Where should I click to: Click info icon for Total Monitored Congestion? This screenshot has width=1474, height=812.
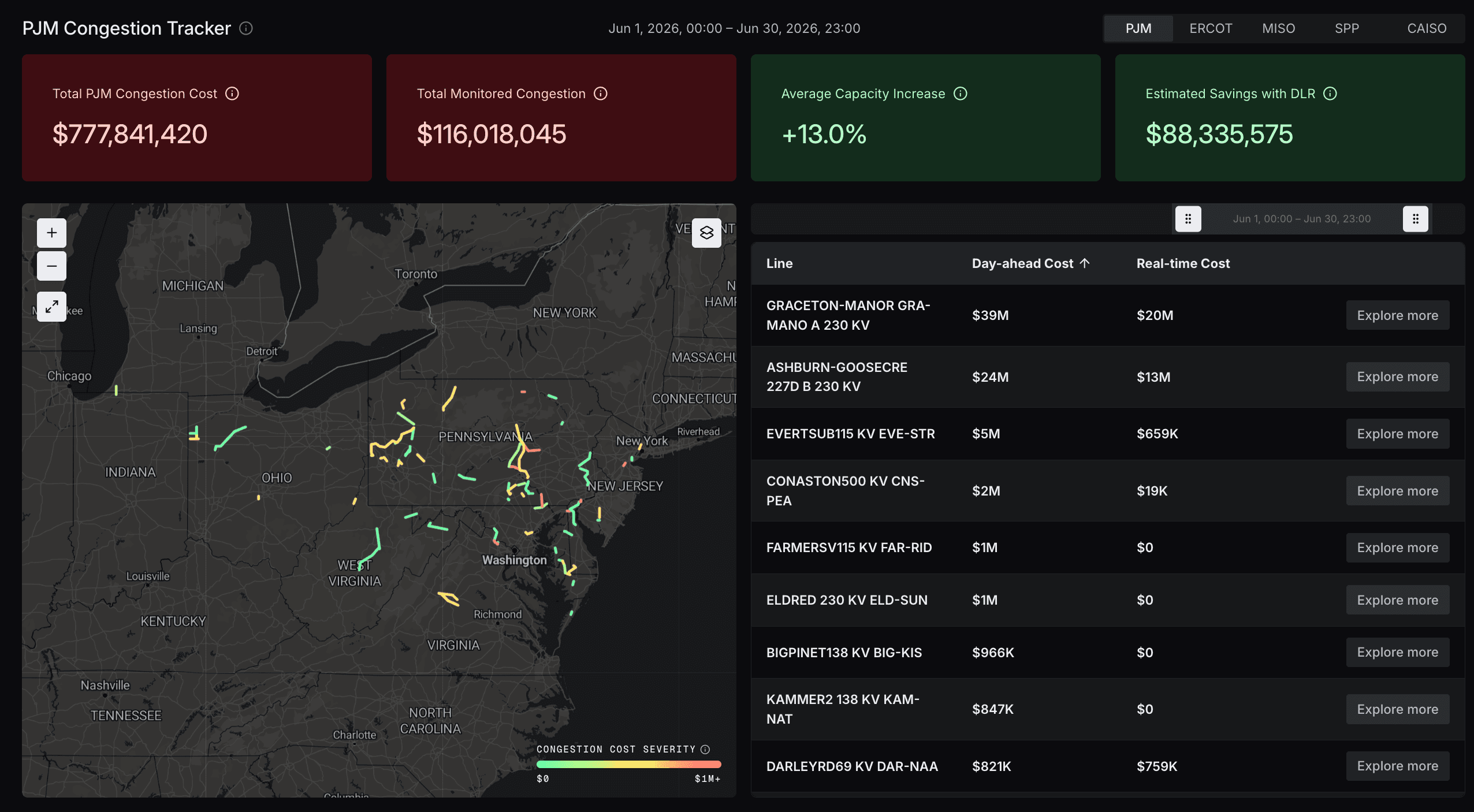pyautogui.click(x=601, y=94)
